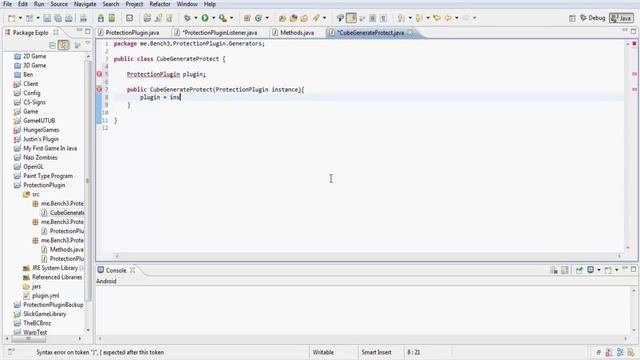Click the Save All icon
Viewport: 640px width, 360px height.
point(58,18)
